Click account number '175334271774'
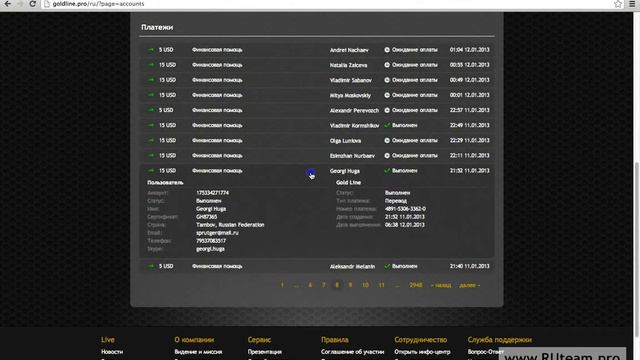The width and height of the screenshot is (640, 360). pyautogui.click(x=212, y=193)
